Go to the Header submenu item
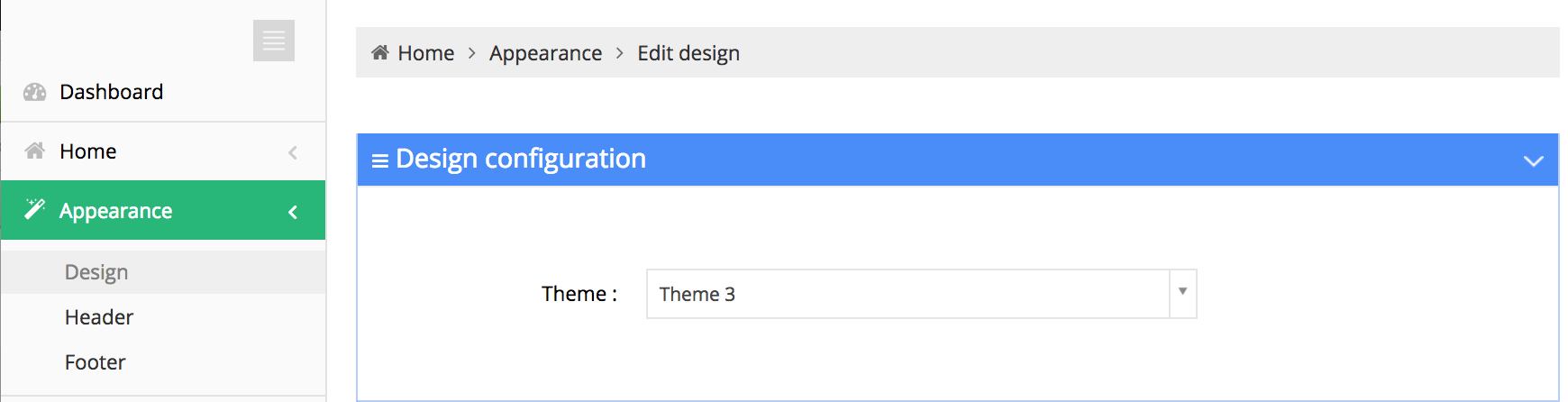The image size is (1568, 402). click(x=99, y=317)
